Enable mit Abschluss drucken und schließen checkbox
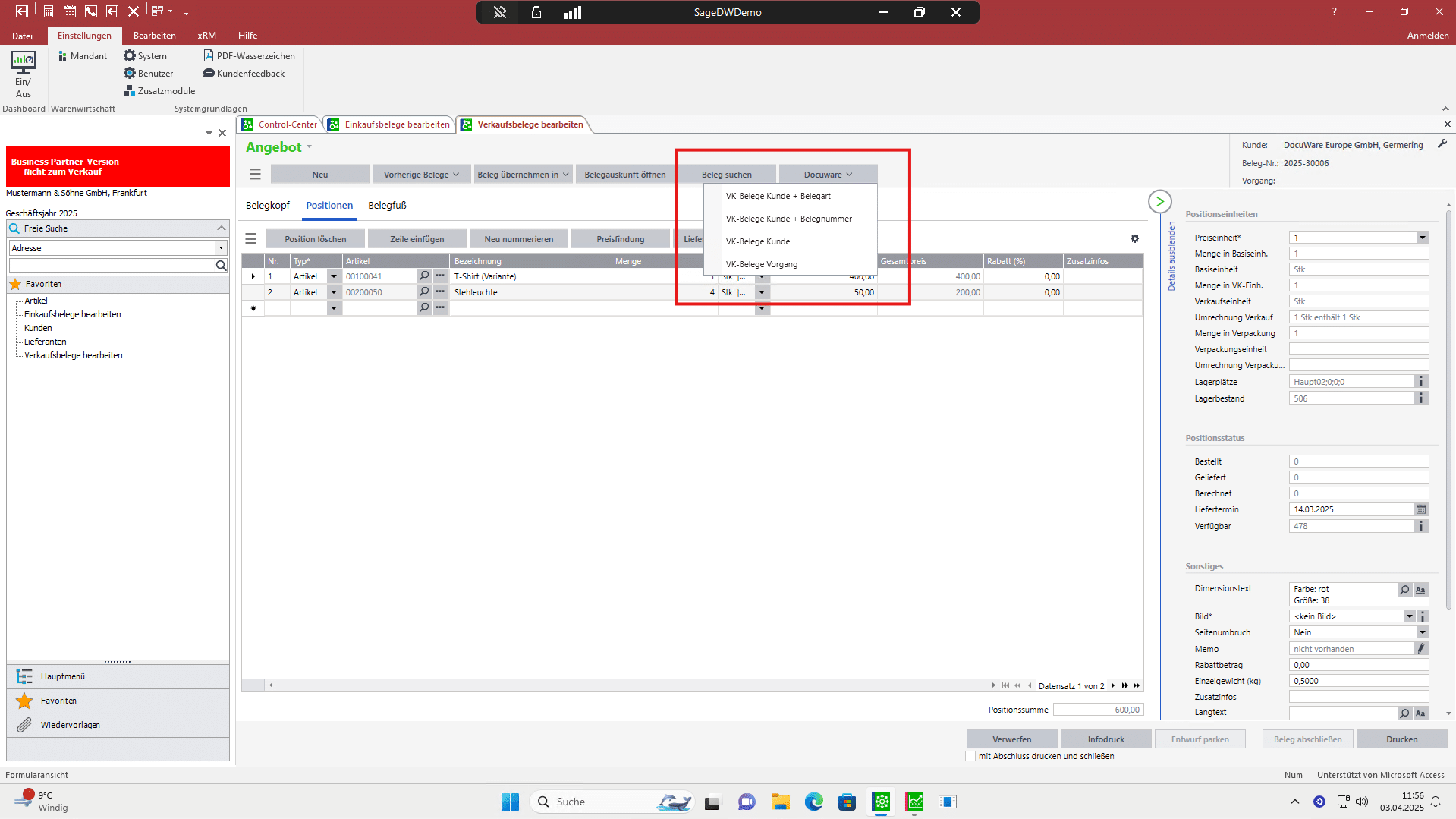Viewport: 1456px width, 819px height. (x=970, y=756)
